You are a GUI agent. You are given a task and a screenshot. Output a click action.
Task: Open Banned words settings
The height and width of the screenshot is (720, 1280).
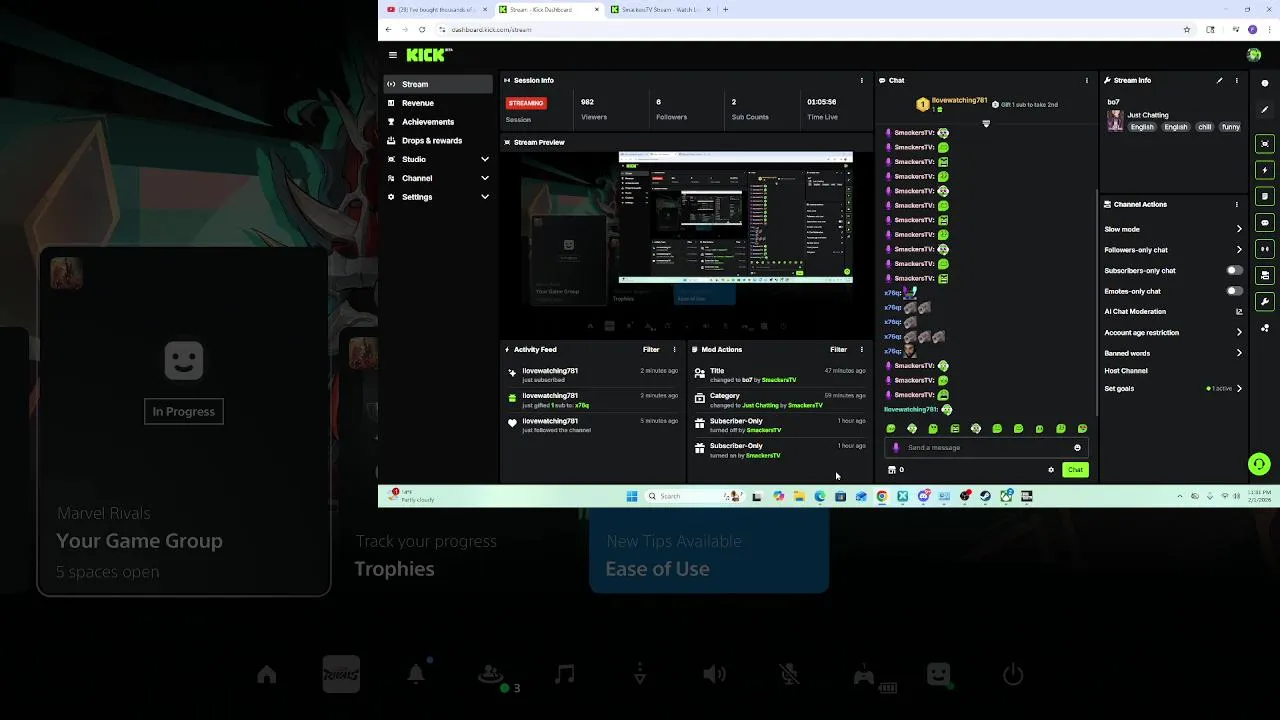(1173, 353)
